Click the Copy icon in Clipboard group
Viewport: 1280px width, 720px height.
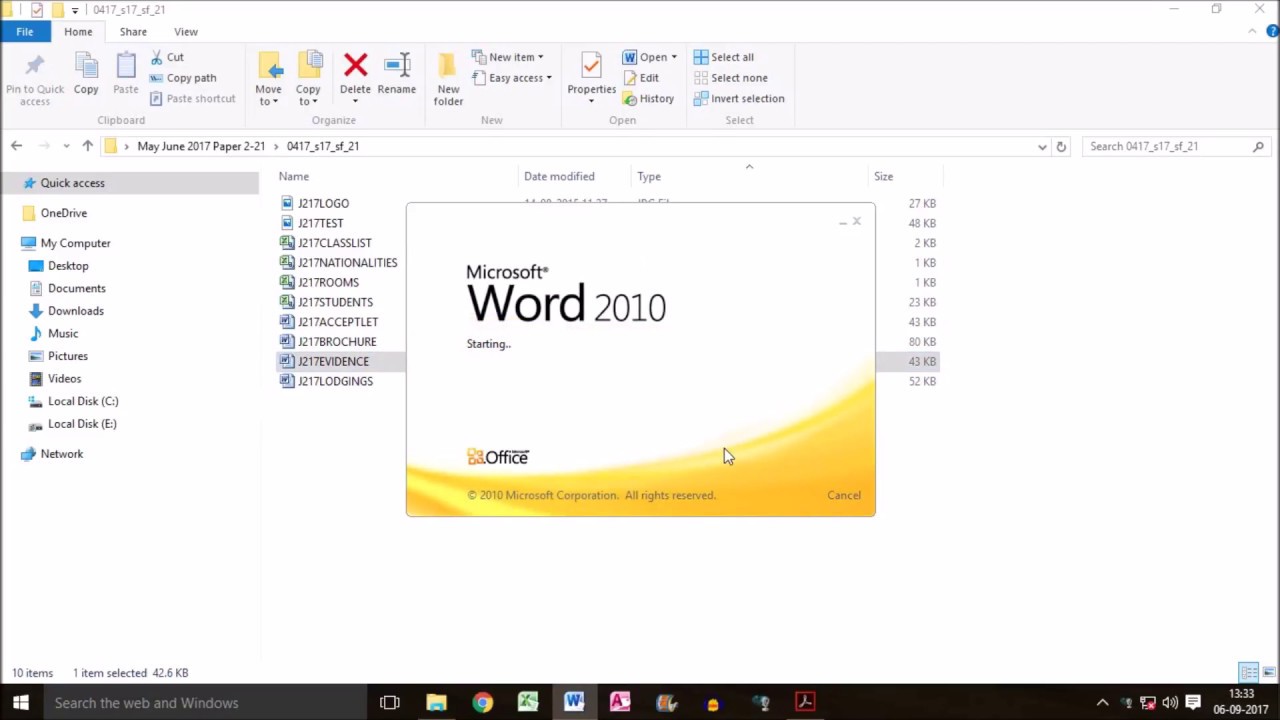86,67
